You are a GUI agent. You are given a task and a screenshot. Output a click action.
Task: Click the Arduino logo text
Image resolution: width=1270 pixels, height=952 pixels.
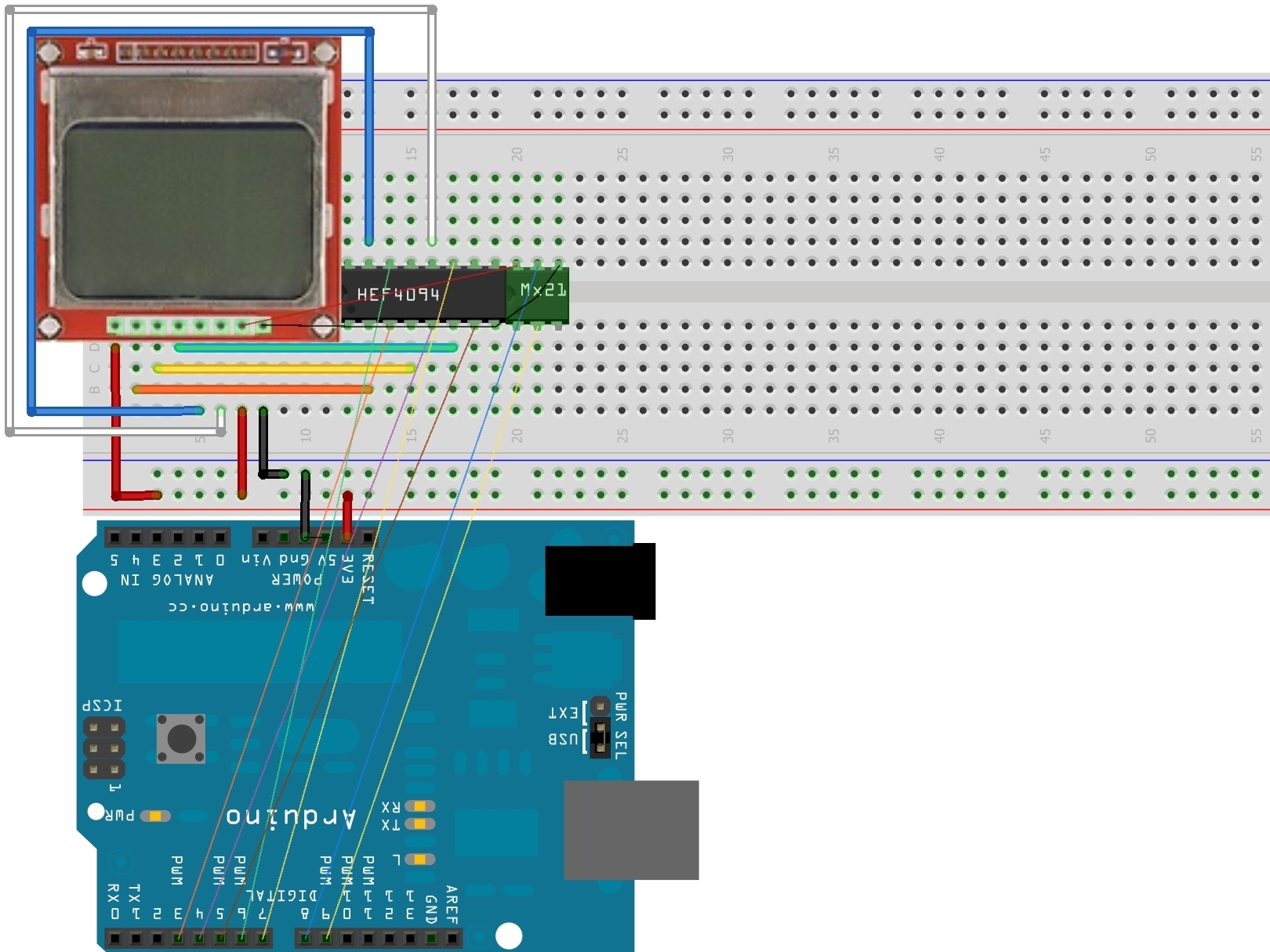pyautogui.click(x=291, y=817)
